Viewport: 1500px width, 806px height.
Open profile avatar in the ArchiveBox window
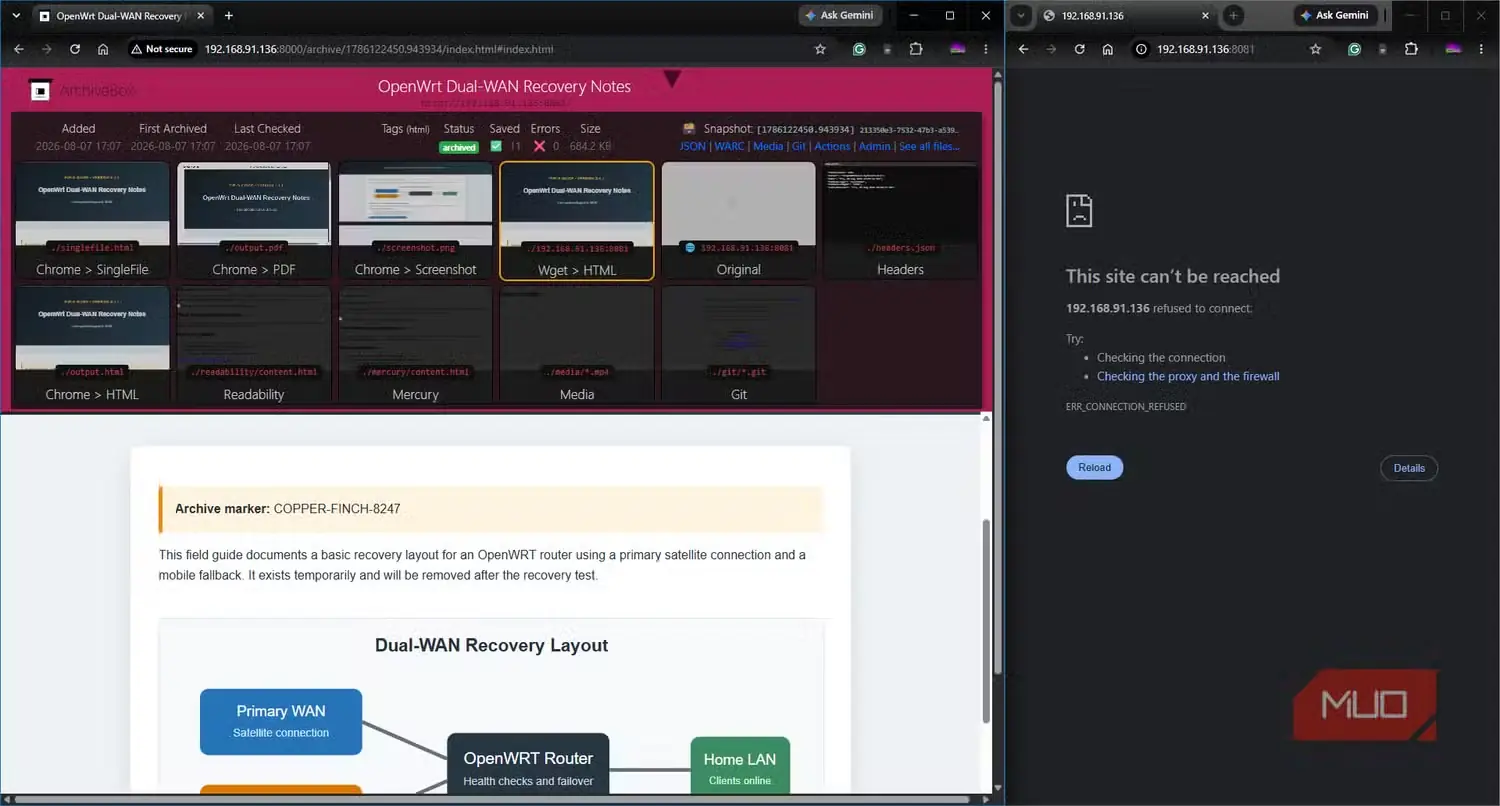point(958,49)
